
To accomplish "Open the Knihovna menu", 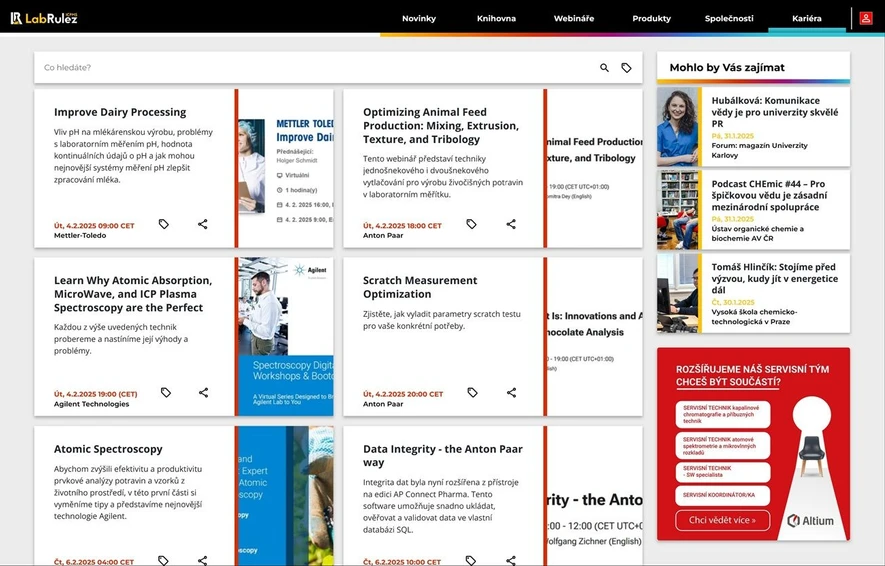I will 496,18.
